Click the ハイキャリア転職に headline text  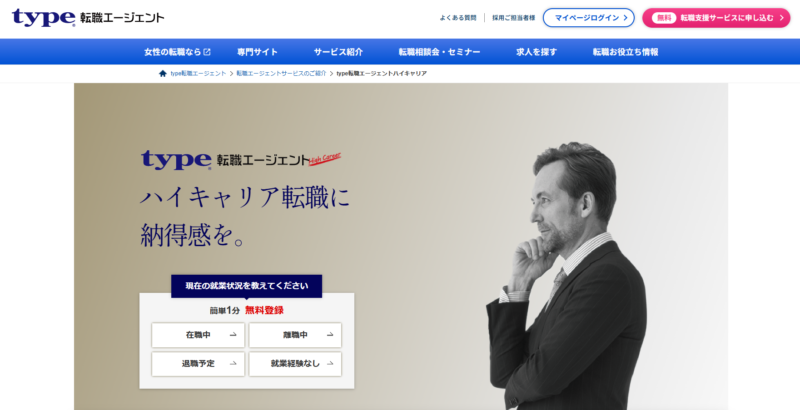point(245,197)
